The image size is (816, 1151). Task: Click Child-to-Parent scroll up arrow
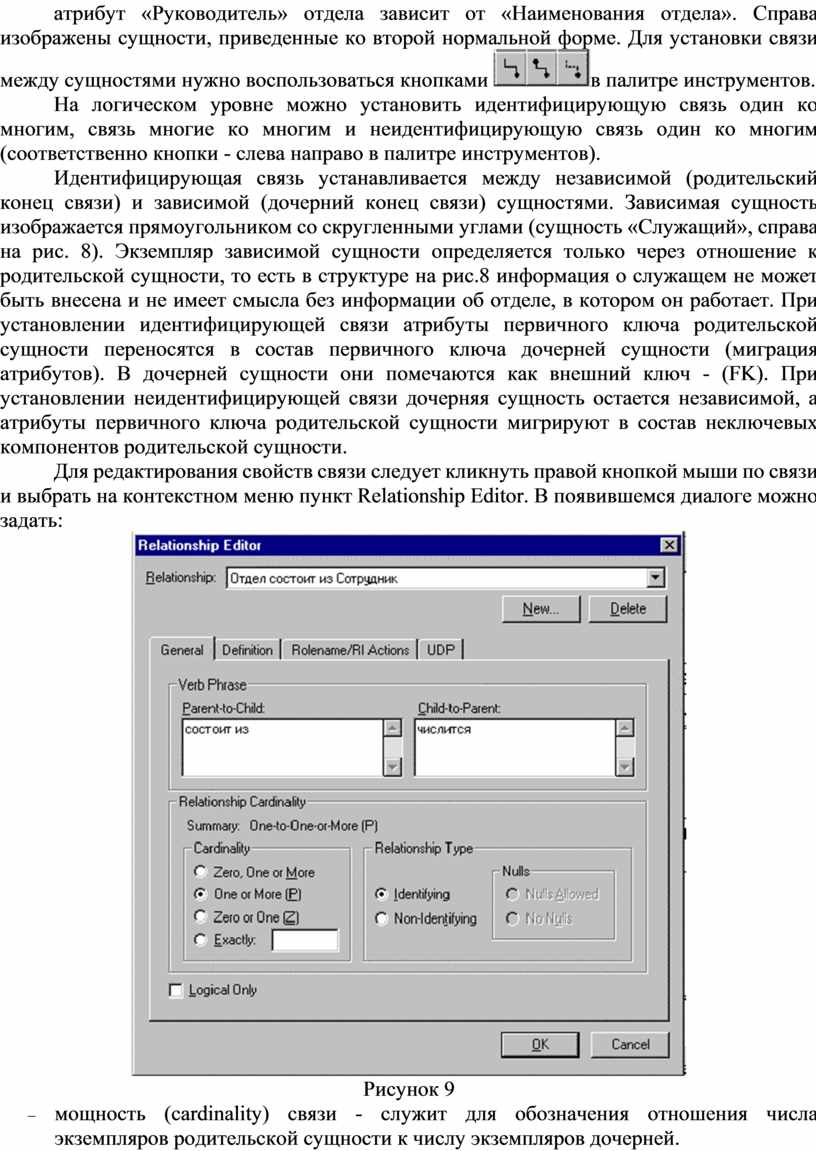pyautogui.click(x=625, y=727)
